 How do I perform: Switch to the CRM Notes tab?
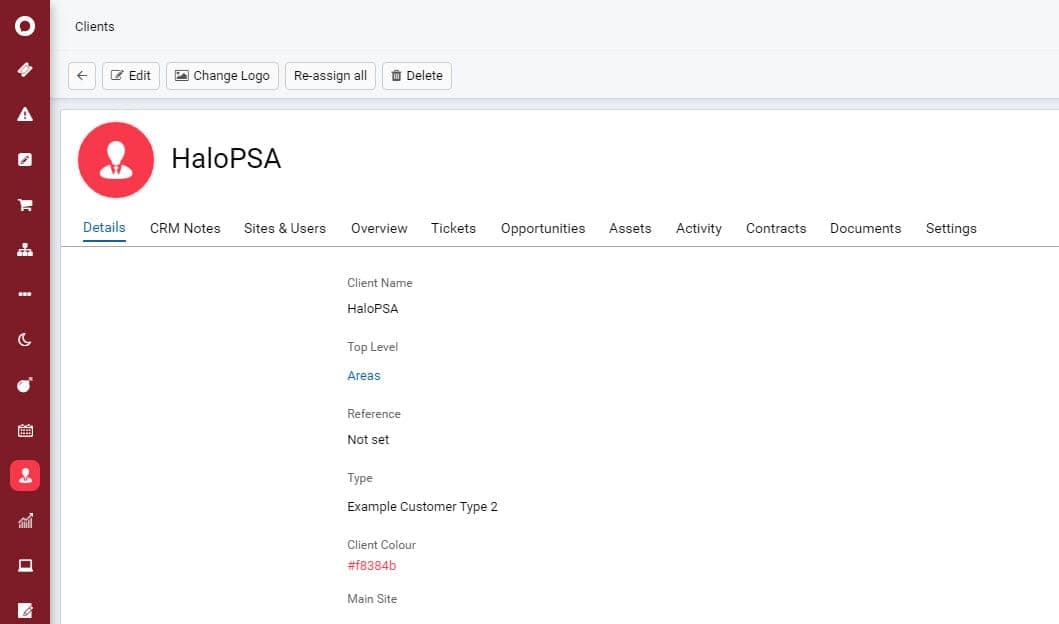coord(185,228)
